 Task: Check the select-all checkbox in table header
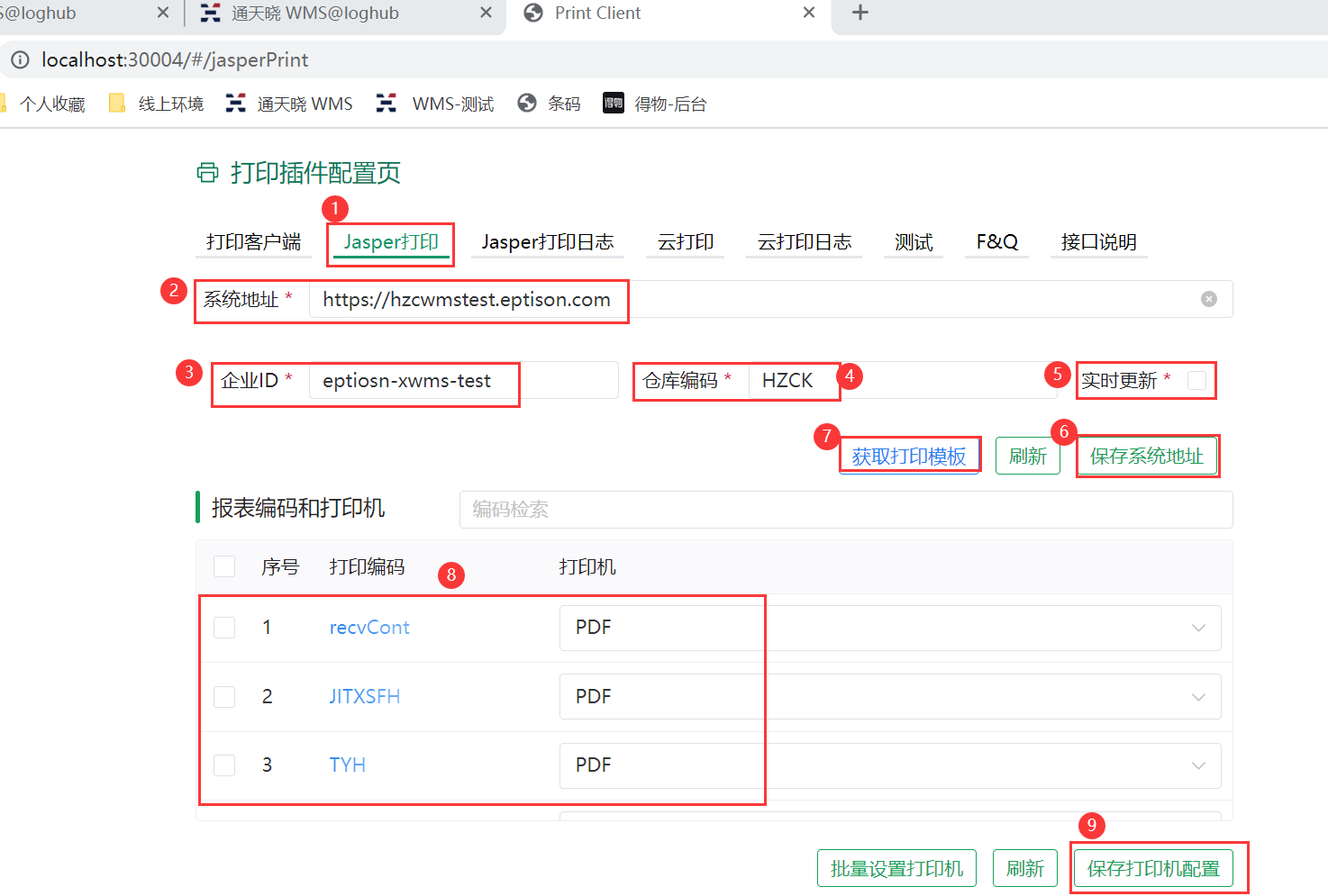coord(224,566)
